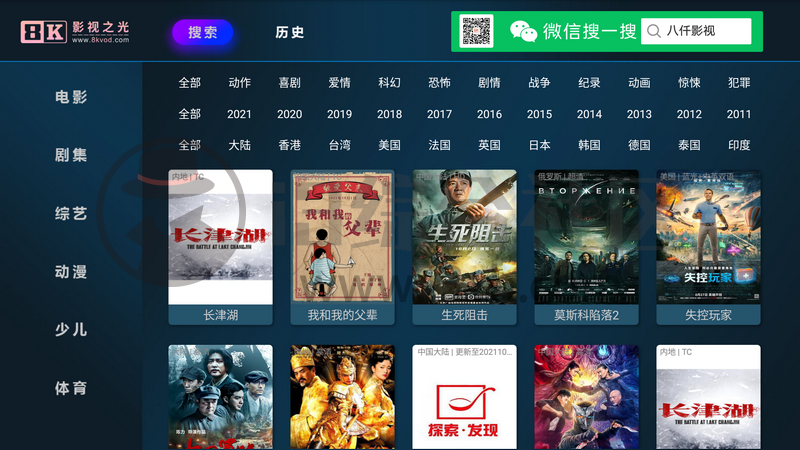Select the 动作 genre filter
The image size is (800, 450).
point(239,83)
